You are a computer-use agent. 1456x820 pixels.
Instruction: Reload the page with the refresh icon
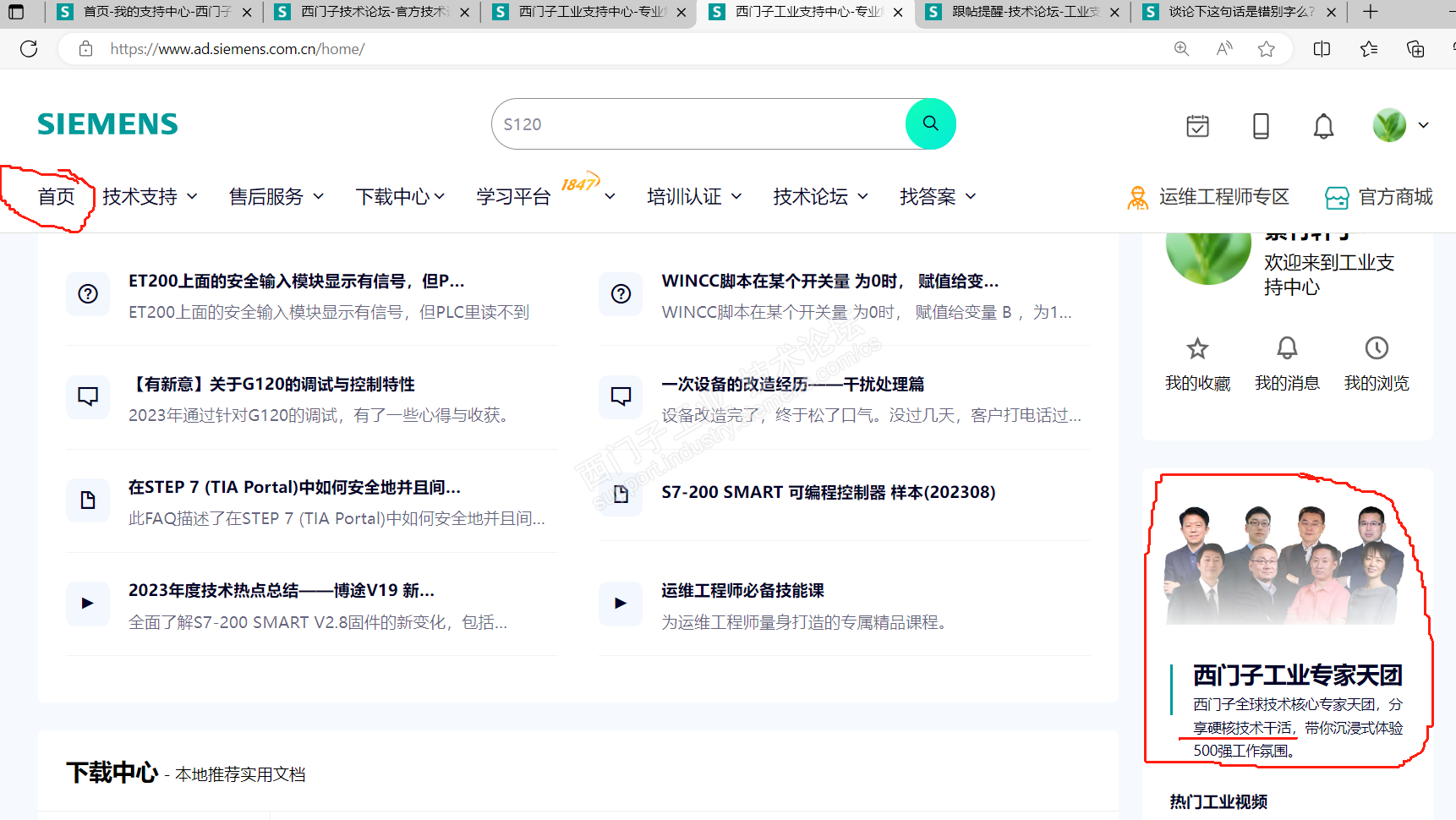pos(29,49)
